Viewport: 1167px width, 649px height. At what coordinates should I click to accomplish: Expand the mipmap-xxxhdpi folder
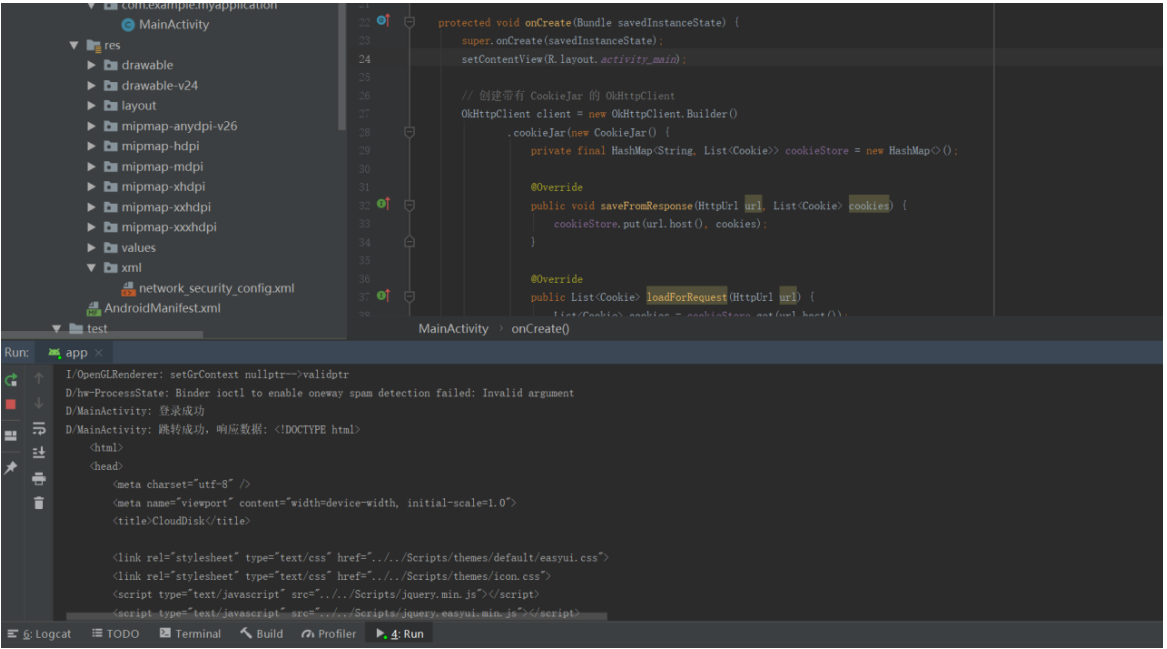tap(92, 228)
